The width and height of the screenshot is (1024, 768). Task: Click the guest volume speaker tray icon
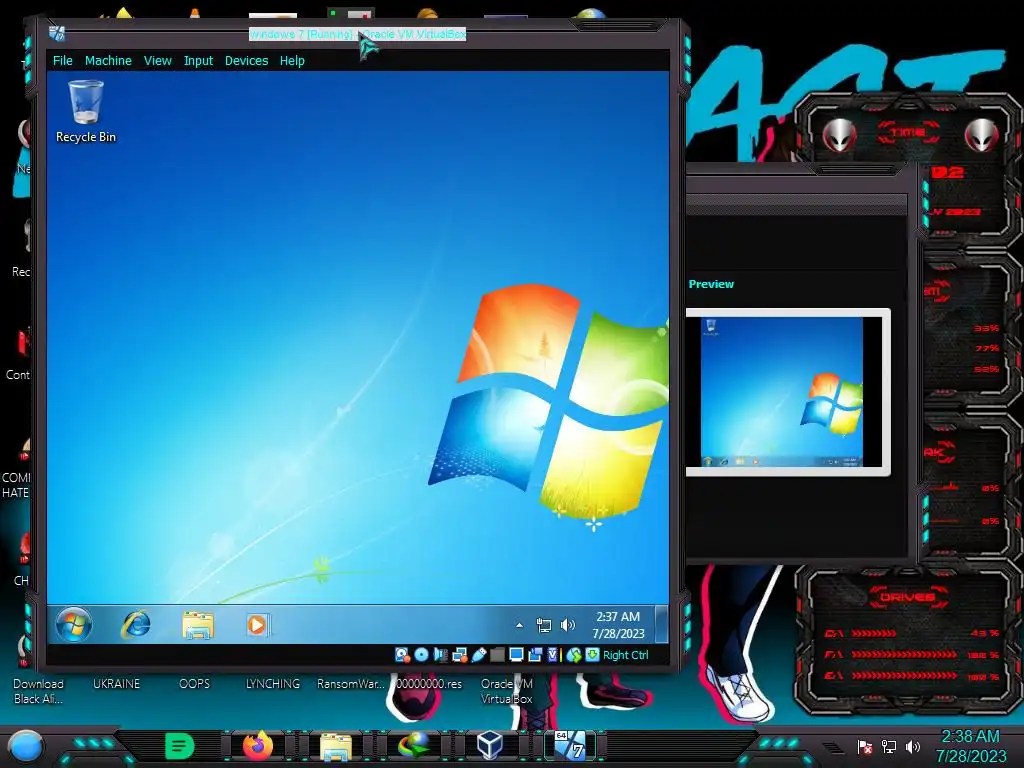pyautogui.click(x=568, y=625)
